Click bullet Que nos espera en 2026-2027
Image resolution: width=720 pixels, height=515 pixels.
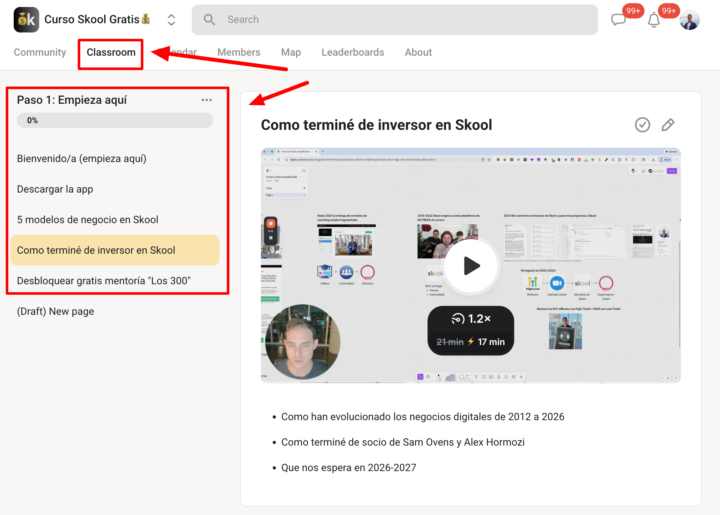[349, 468]
